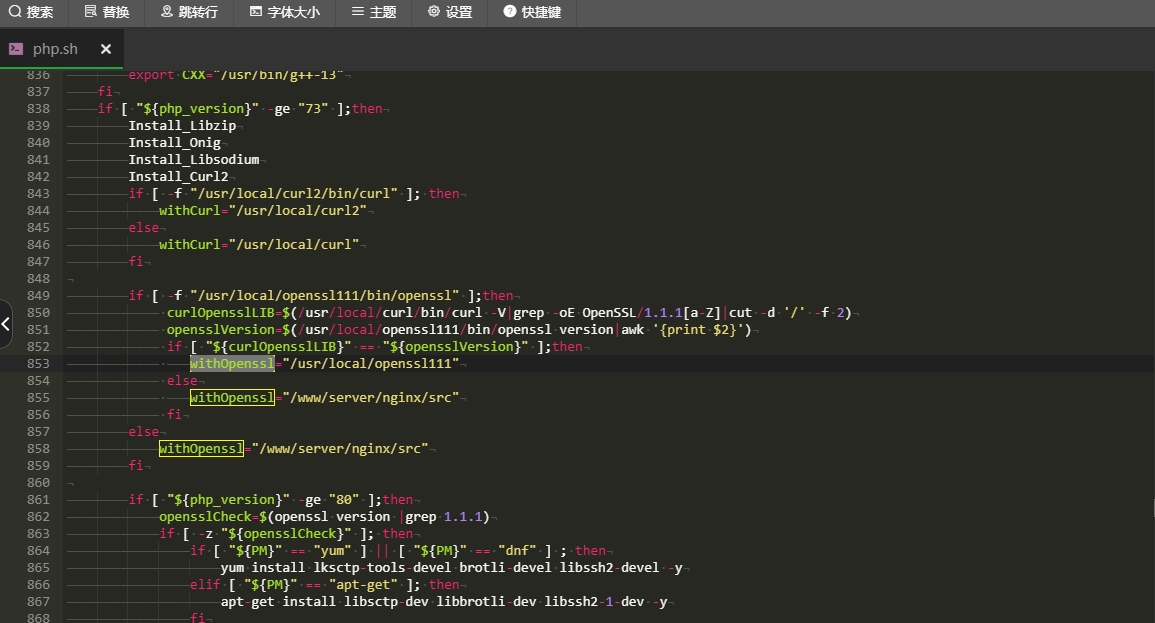Click the highlighted withOpenssl on line 855

point(232,398)
